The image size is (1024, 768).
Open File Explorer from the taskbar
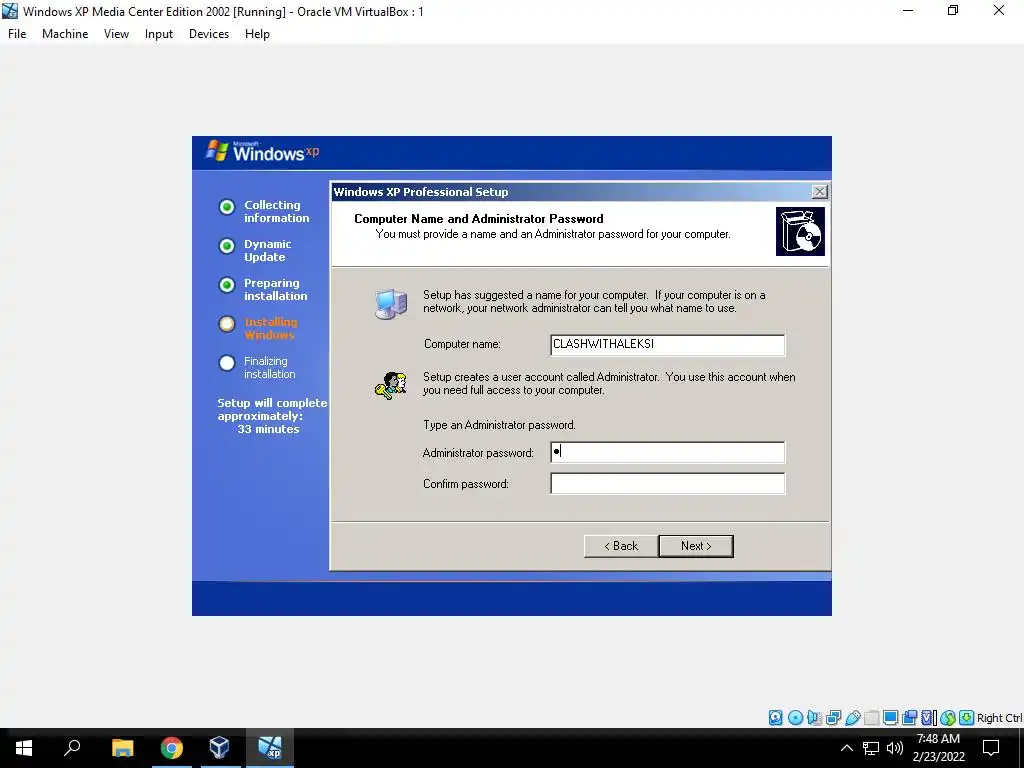pos(122,748)
